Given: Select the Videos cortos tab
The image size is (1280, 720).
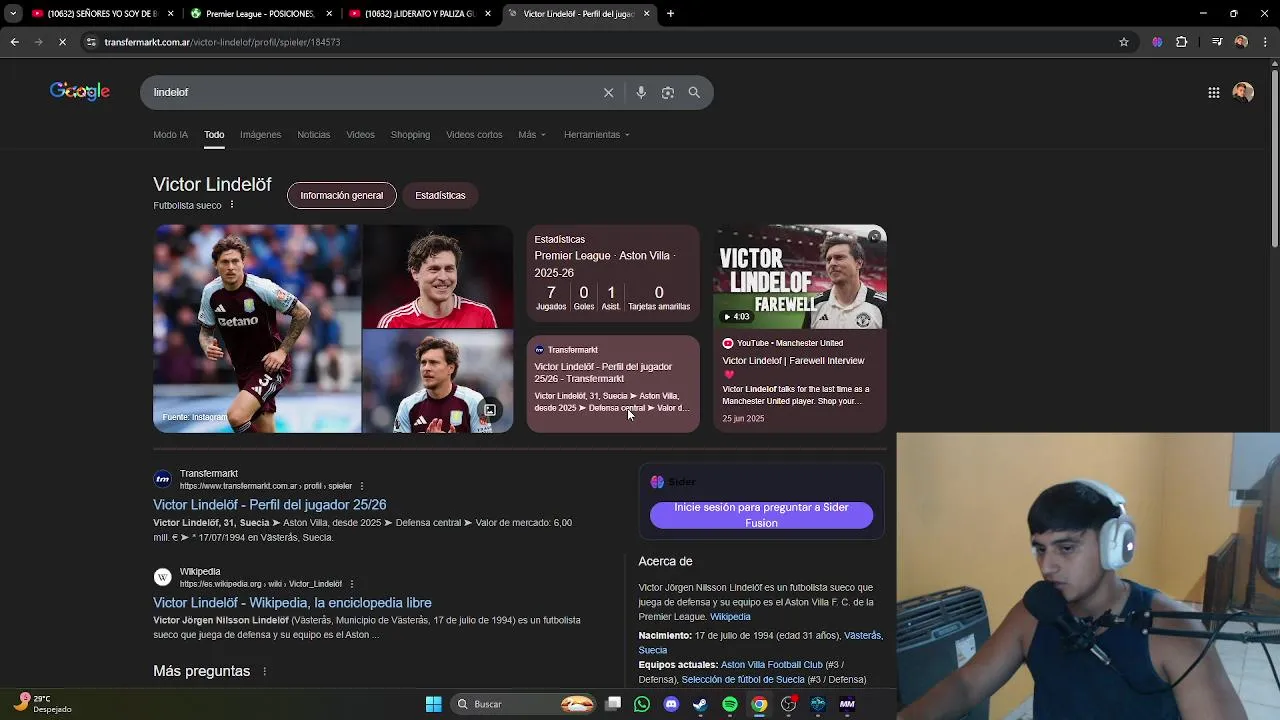Looking at the screenshot, I should pos(474,135).
